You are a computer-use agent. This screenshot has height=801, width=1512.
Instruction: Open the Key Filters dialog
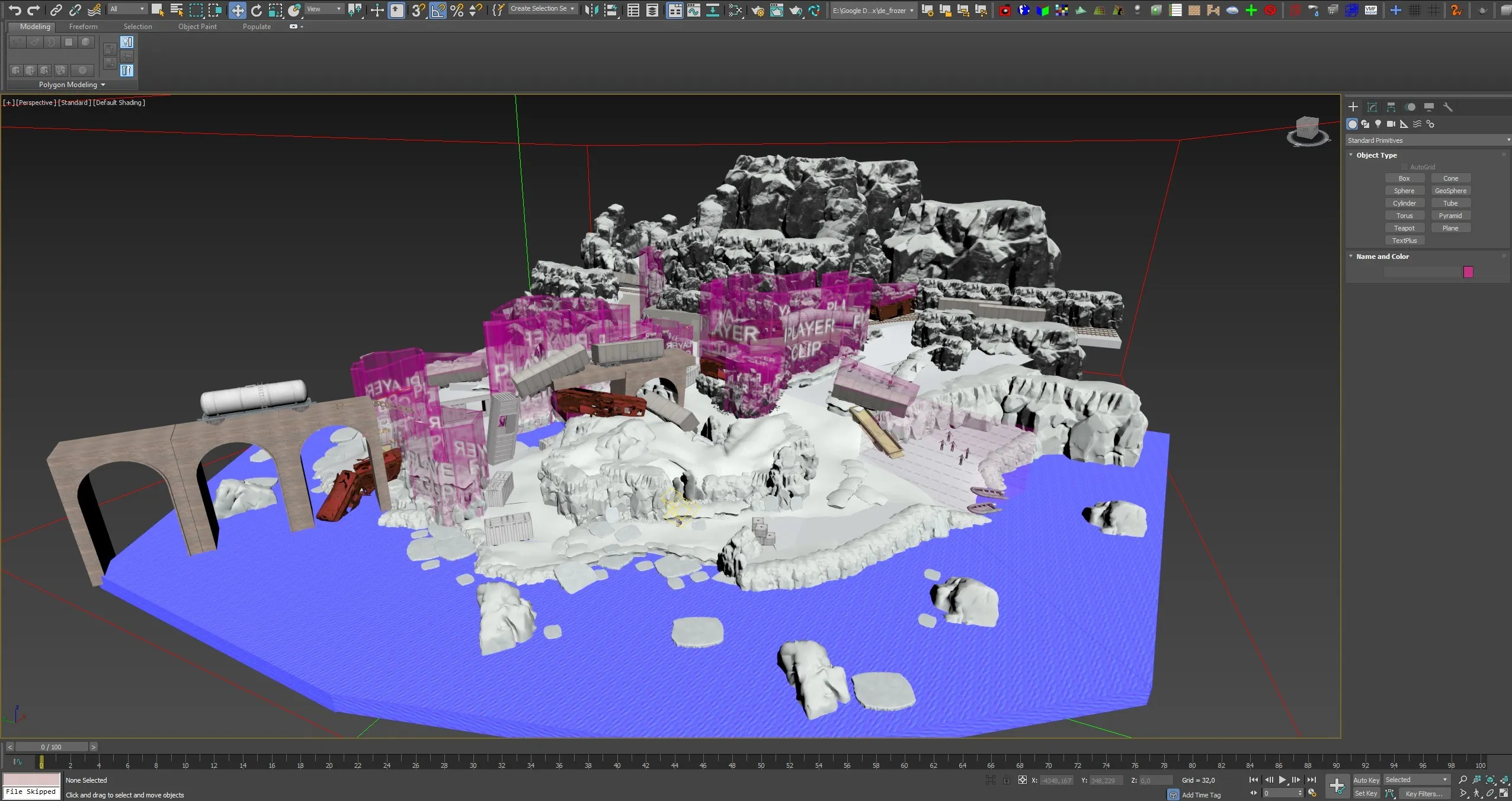click(x=1424, y=793)
